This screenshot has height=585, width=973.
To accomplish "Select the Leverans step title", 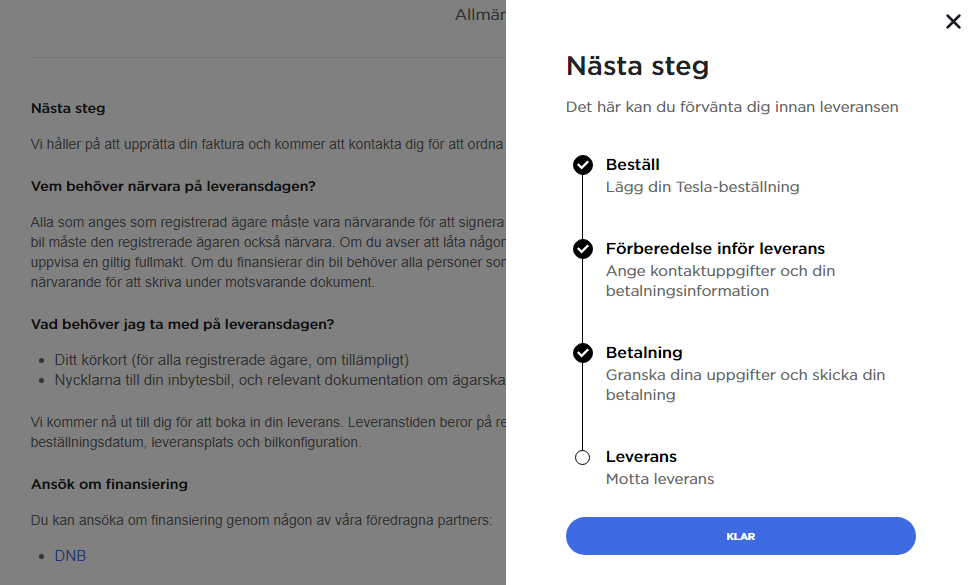I will coord(641,457).
